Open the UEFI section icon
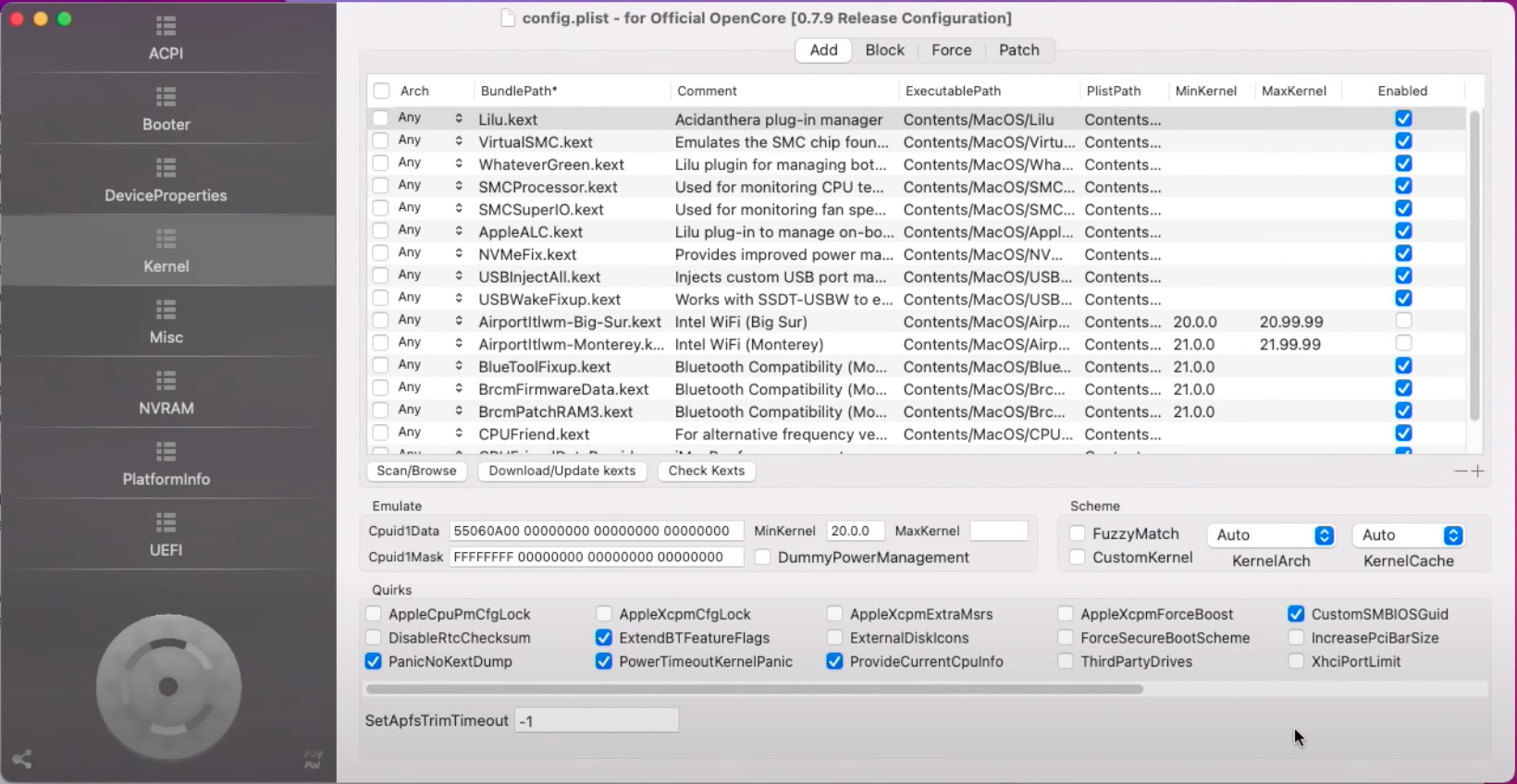This screenshot has width=1517, height=784. [x=166, y=522]
